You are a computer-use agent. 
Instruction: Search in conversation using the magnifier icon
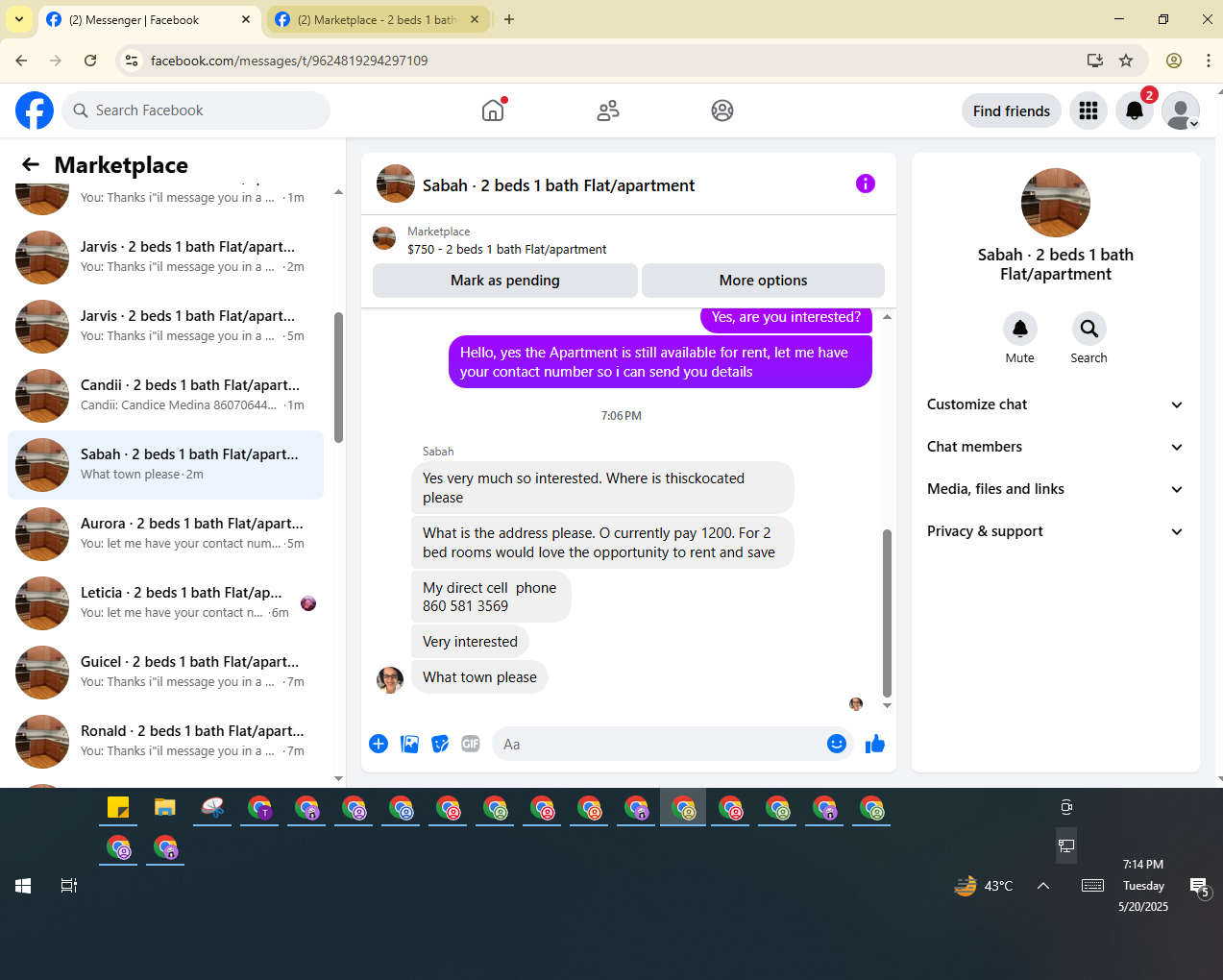(1089, 329)
